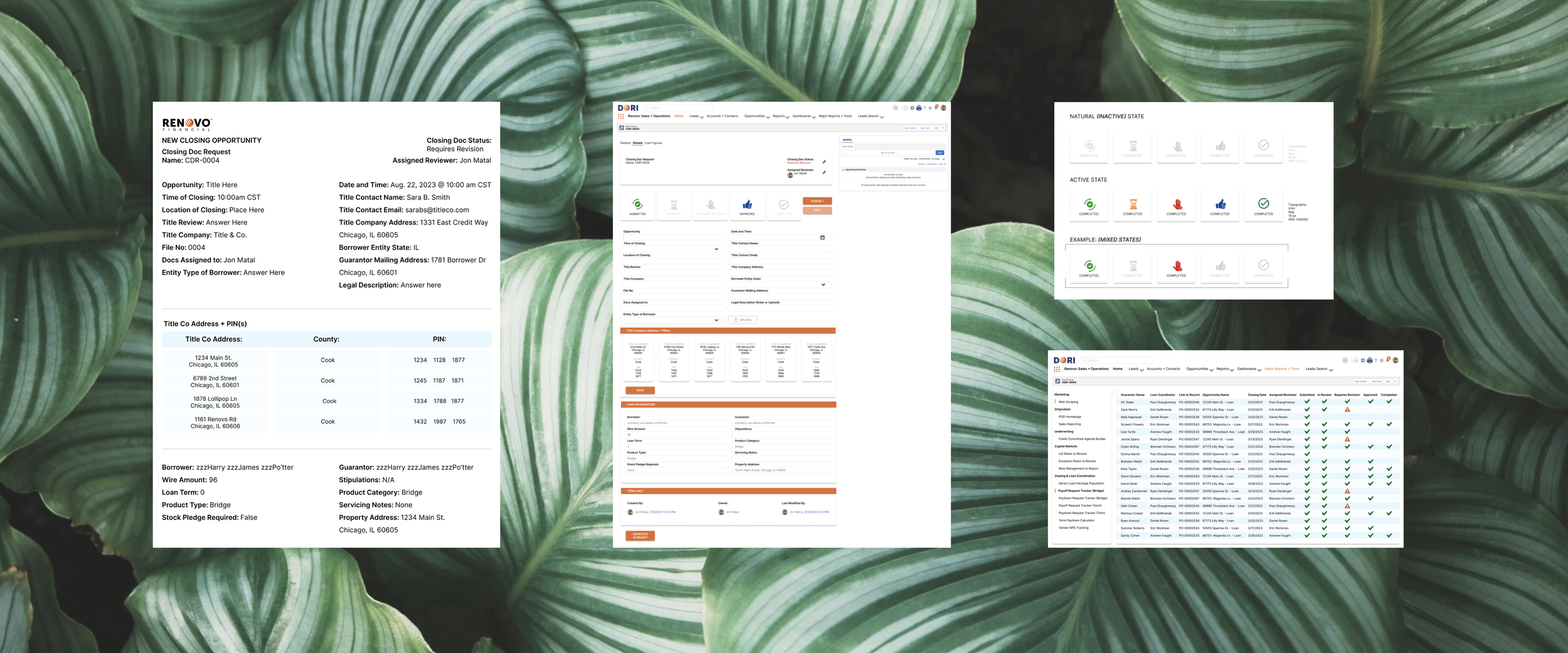Click Lisa Turtle's In Review checkmark

click(x=1325, y=432)
